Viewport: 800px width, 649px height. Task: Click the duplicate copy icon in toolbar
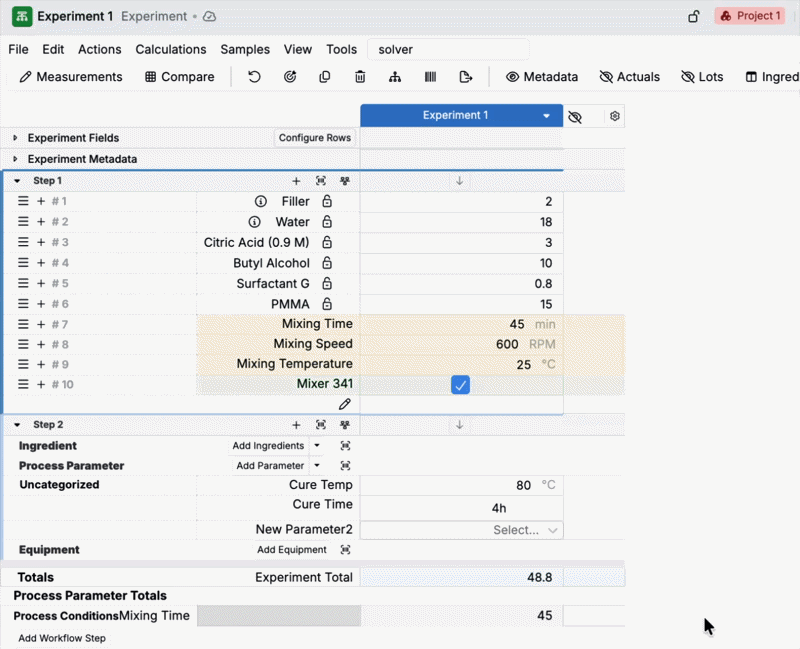[x=325, y=77]
